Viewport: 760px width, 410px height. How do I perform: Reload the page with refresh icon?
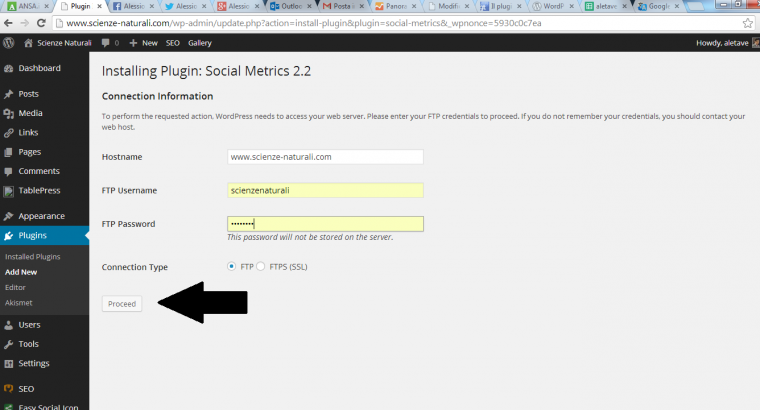(41, 23)
